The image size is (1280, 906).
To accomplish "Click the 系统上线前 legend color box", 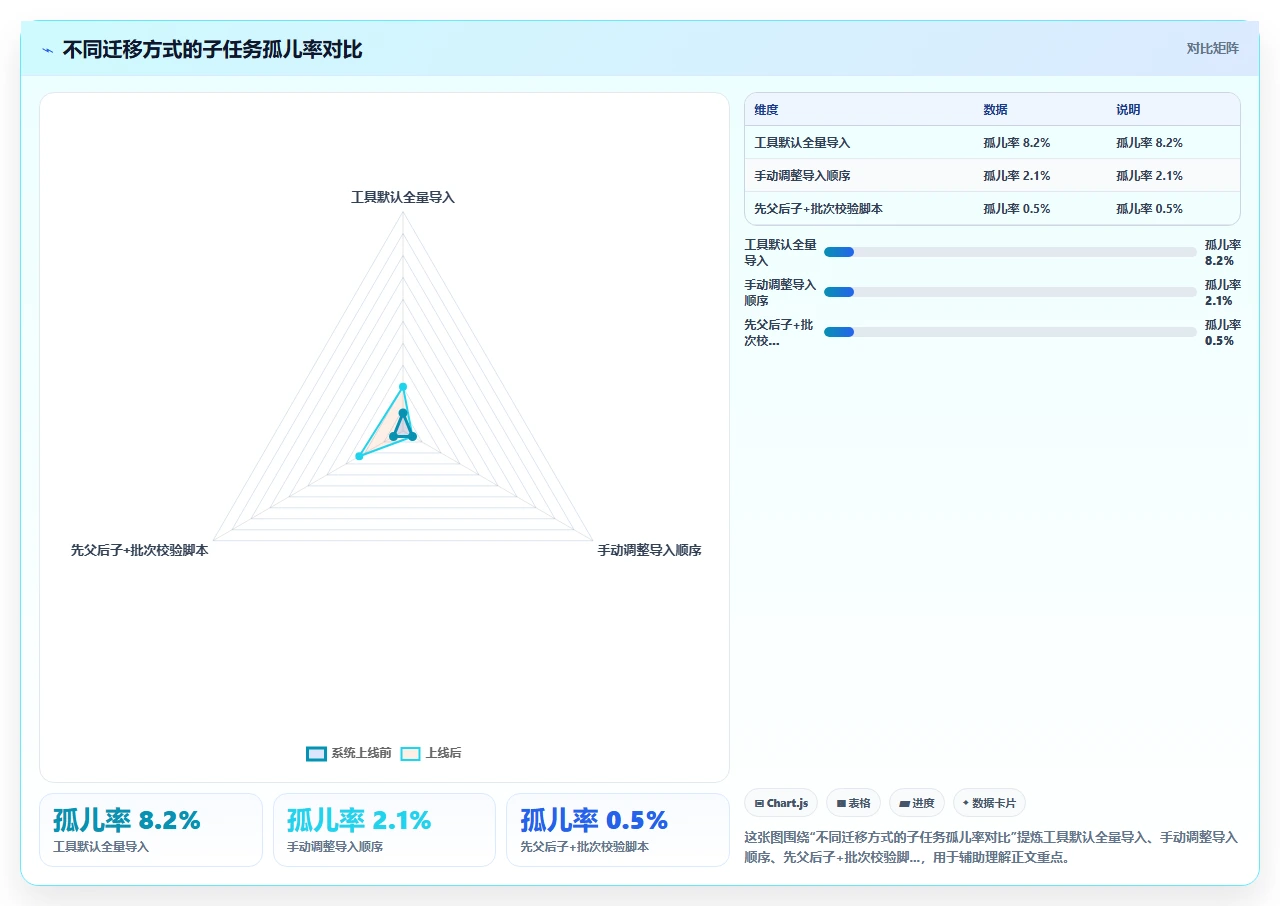I will tap(316, 753).
